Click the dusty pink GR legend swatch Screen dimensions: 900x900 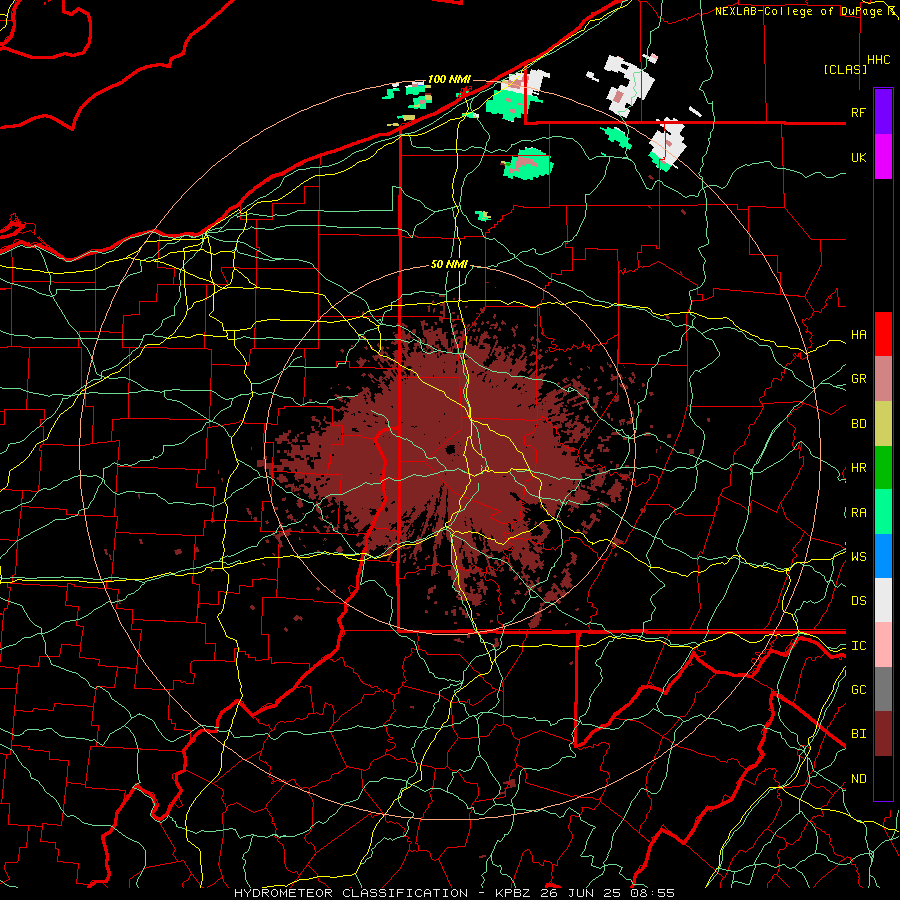click(x=883, y=379)
